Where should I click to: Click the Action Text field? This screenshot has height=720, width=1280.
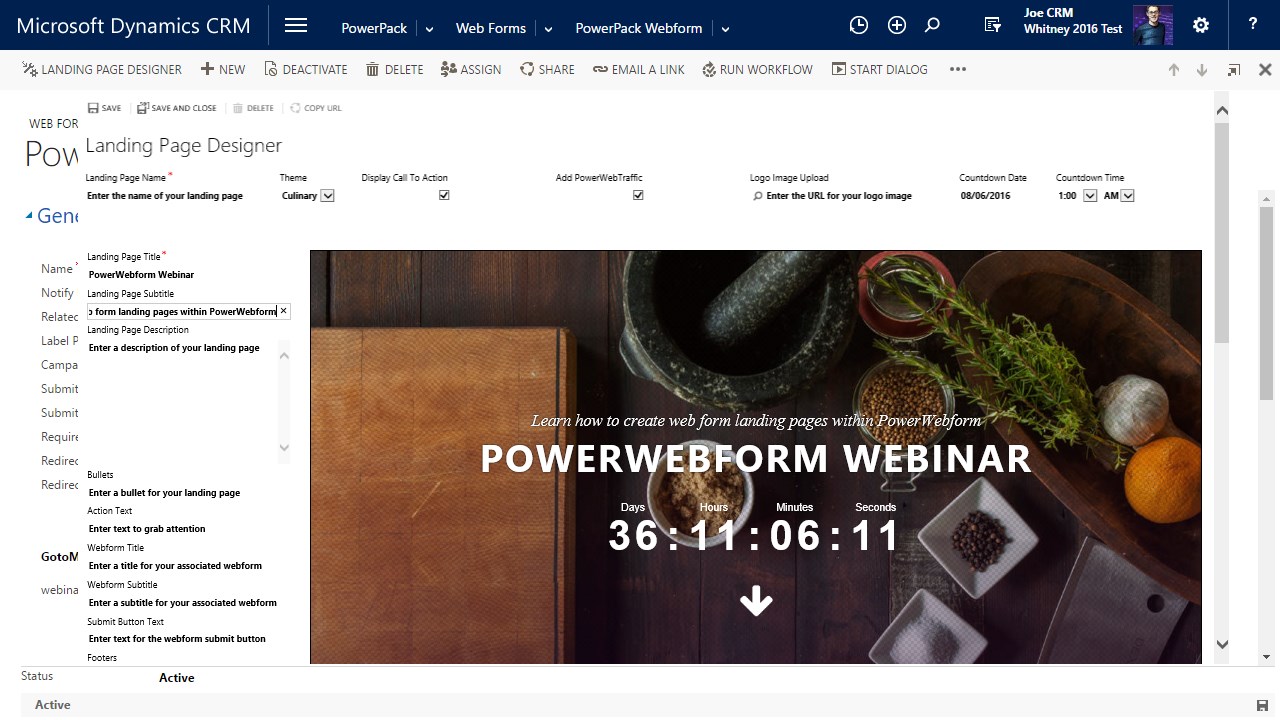click(188, 529)
